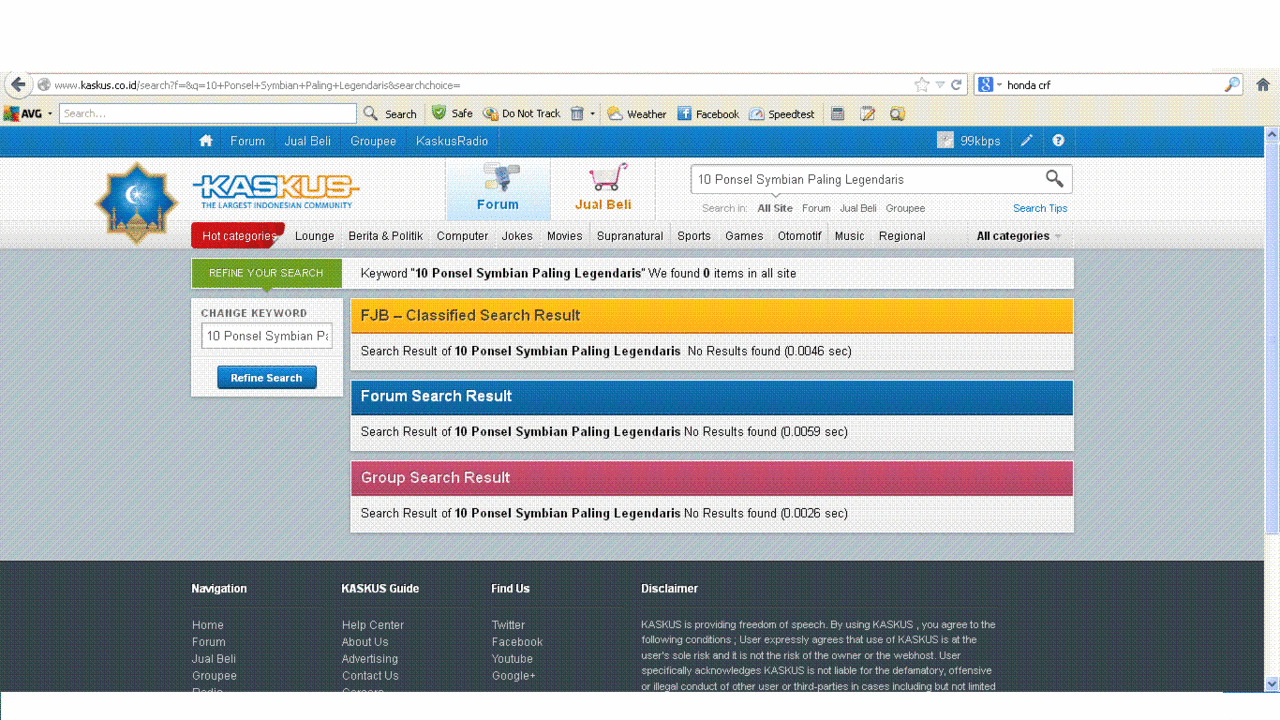Image resolution: width=1280 pixels, height=720 pixels.
Task: Expand the All categories dropdown
Action: click(1019, 236)
